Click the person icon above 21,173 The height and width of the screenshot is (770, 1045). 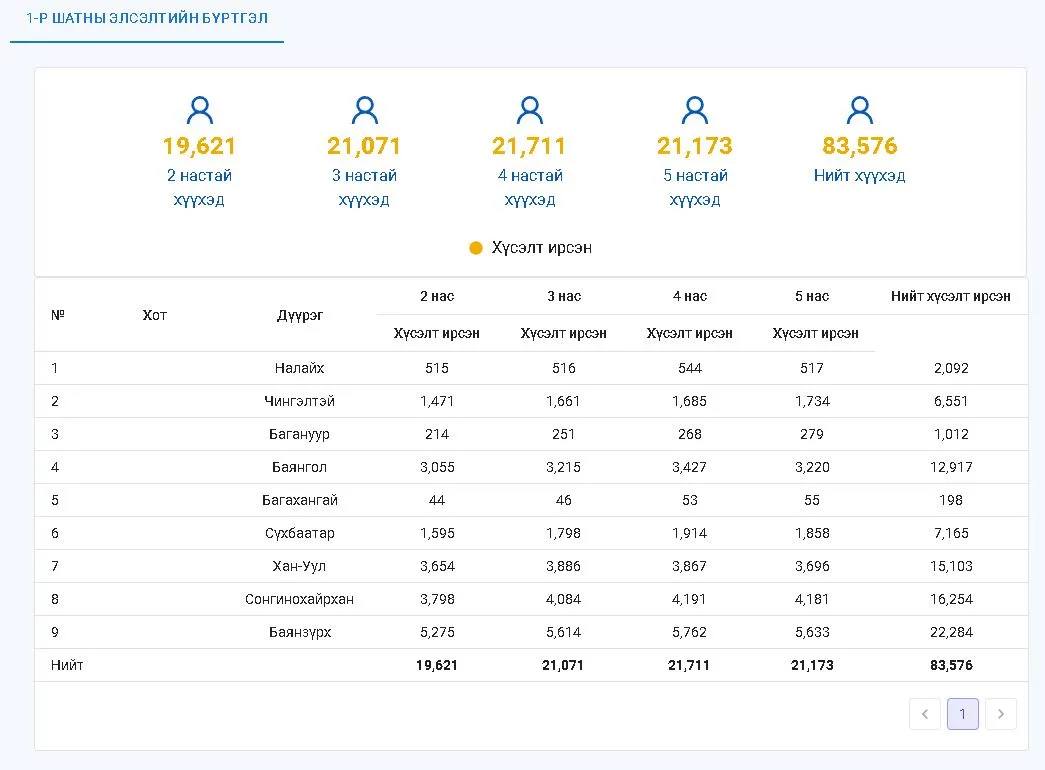(x=694, y=111)
